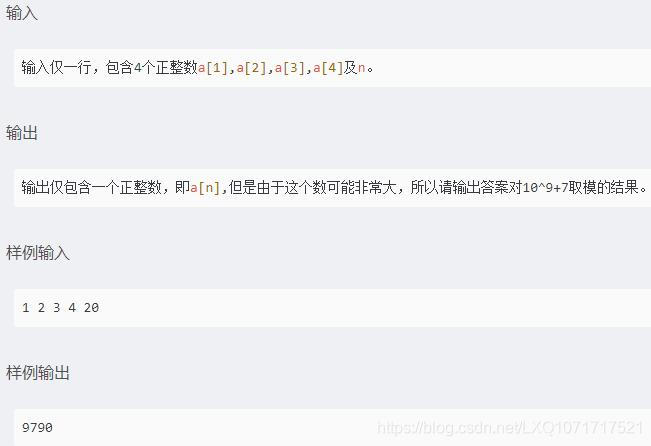Click the red n variable after 及

pyautogui.click(x=361, y=68)
